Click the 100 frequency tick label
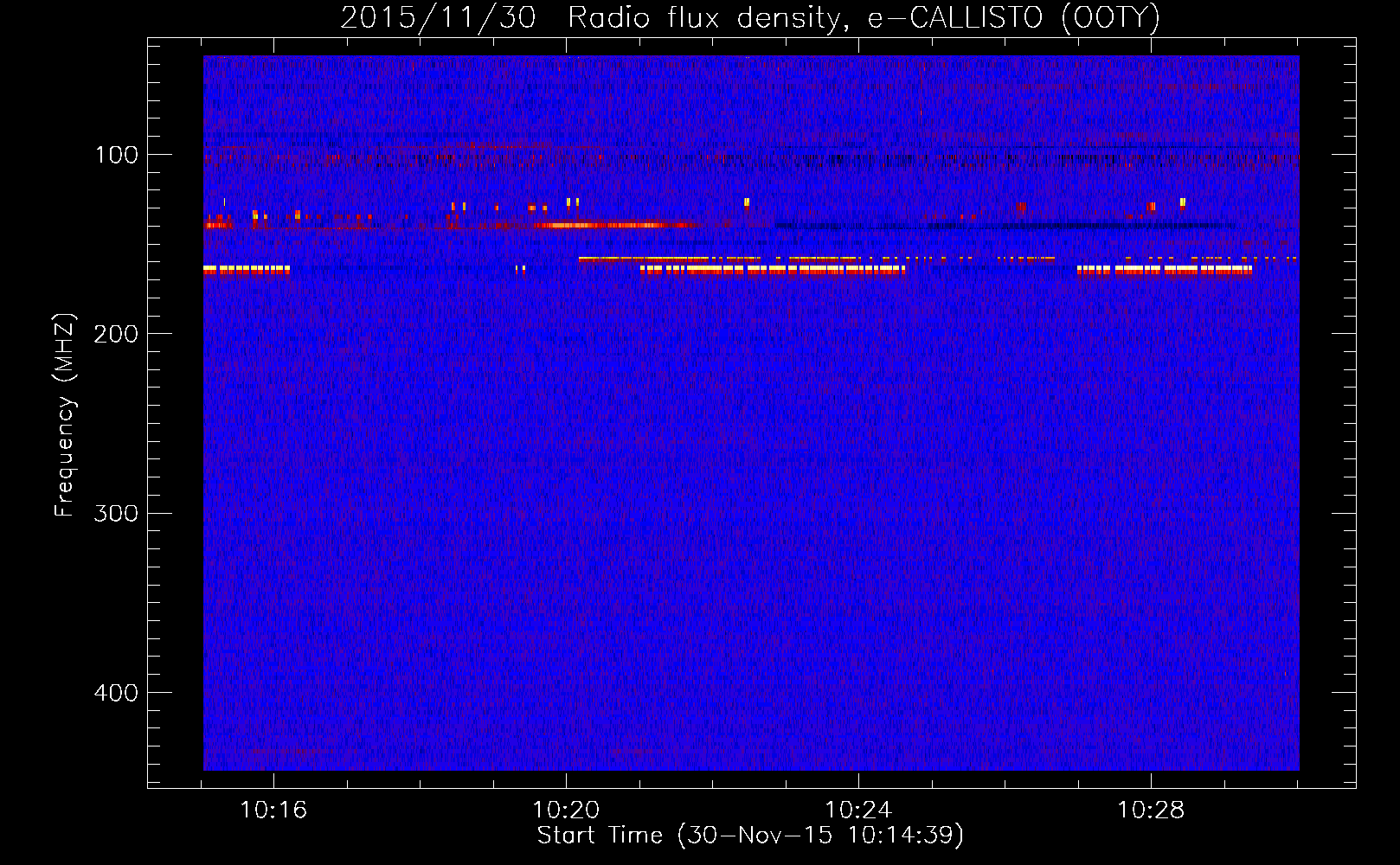The width and height of the screenshot is (1400, 865). pyautogui.click(x=117, y=155)
